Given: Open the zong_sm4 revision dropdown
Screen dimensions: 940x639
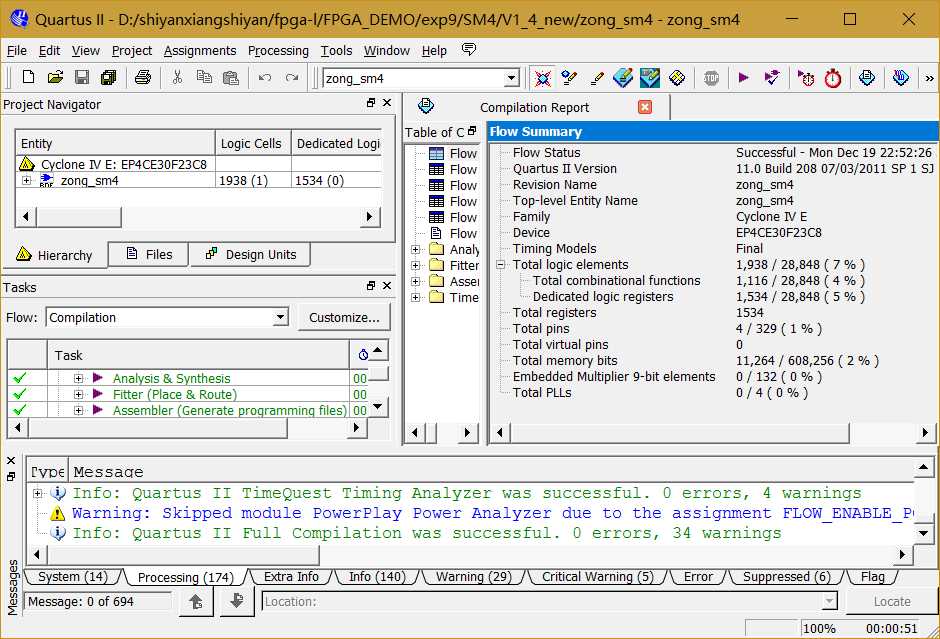Looking at the screenshot, I should pos(511,78).
